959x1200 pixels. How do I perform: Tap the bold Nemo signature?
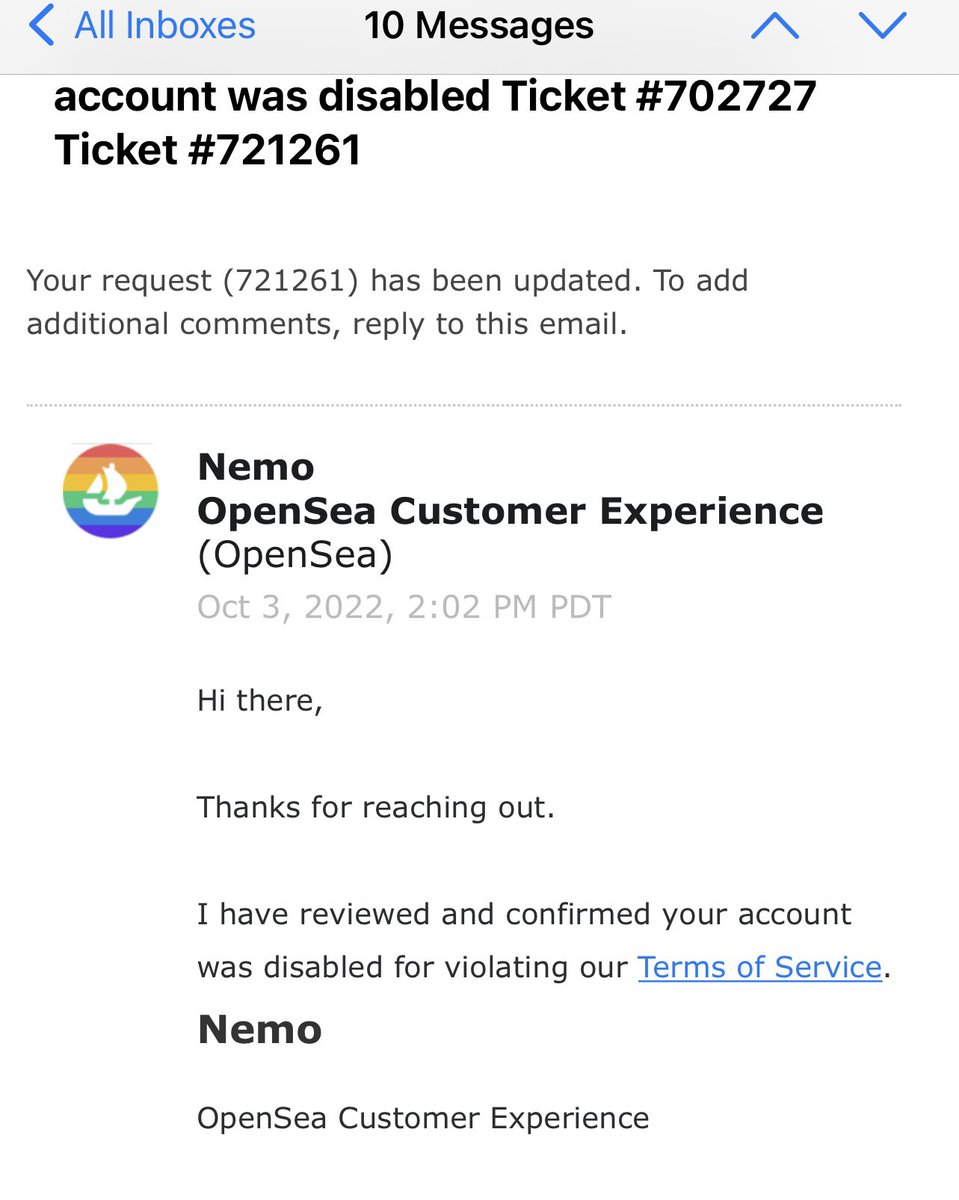point(260,1029)
